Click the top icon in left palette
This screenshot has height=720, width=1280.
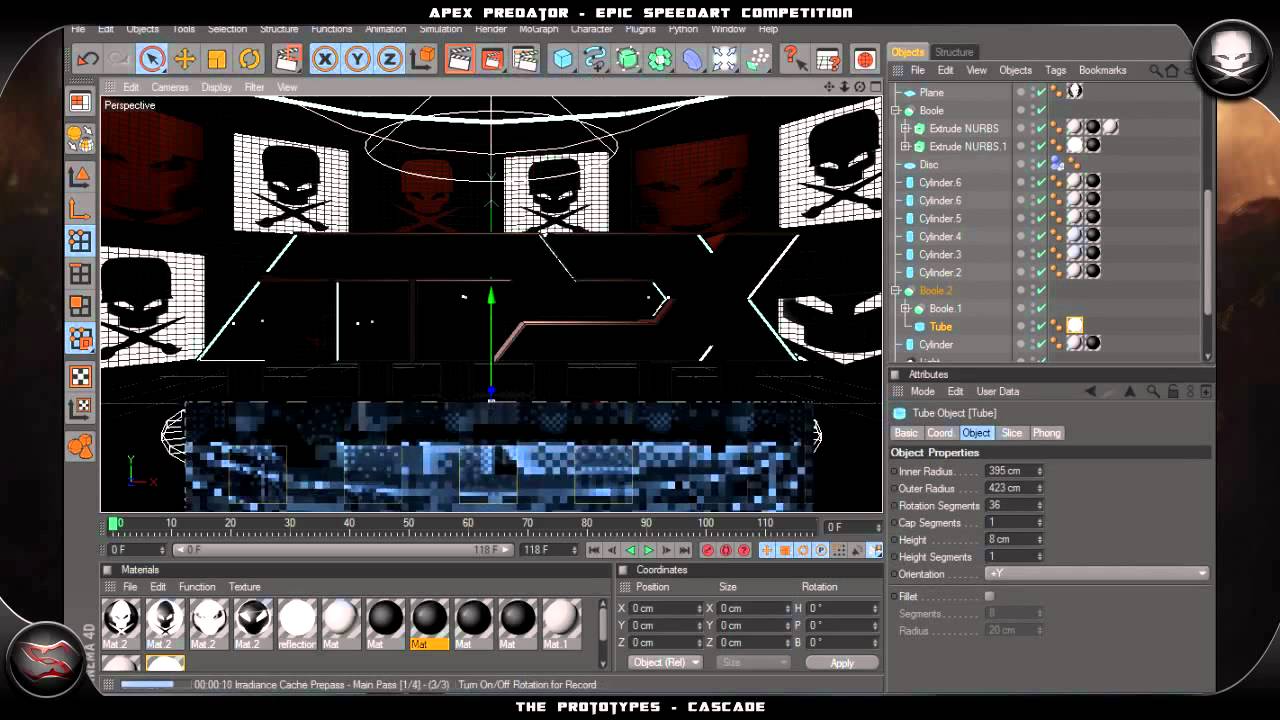pyautogui.click(x=80, y=102)
